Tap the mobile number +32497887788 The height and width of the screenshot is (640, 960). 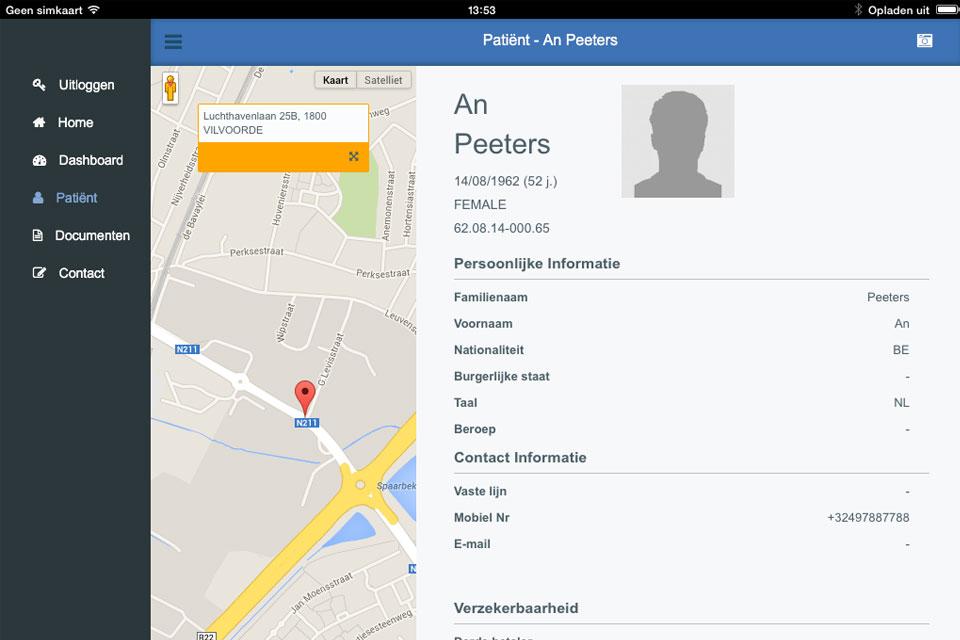pos(868,518)
